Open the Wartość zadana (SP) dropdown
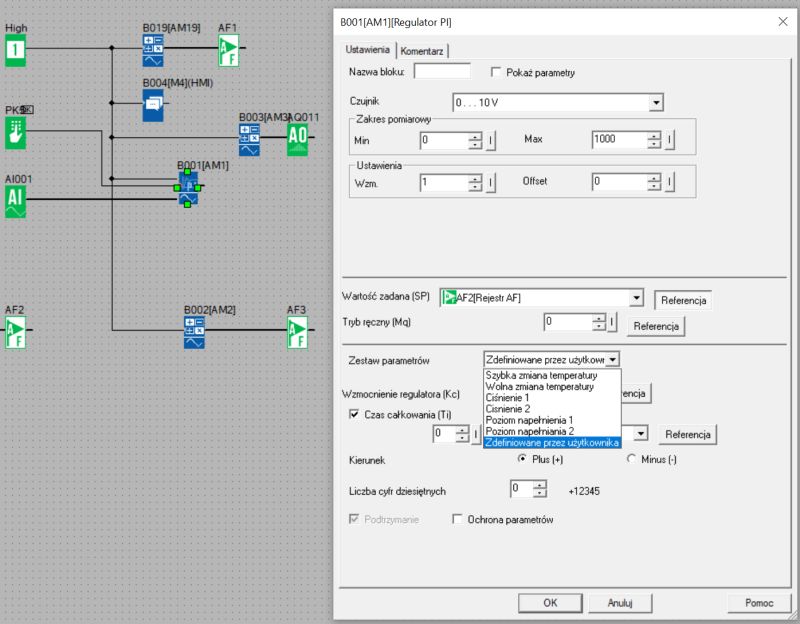Screen dimensions: 800x624 [636, 297]
